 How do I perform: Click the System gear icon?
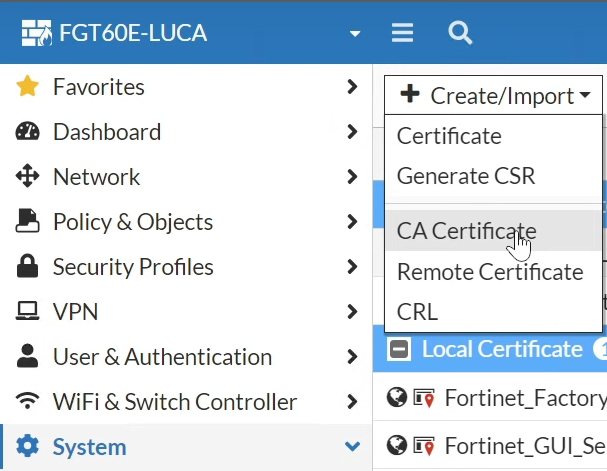[27, 446]
